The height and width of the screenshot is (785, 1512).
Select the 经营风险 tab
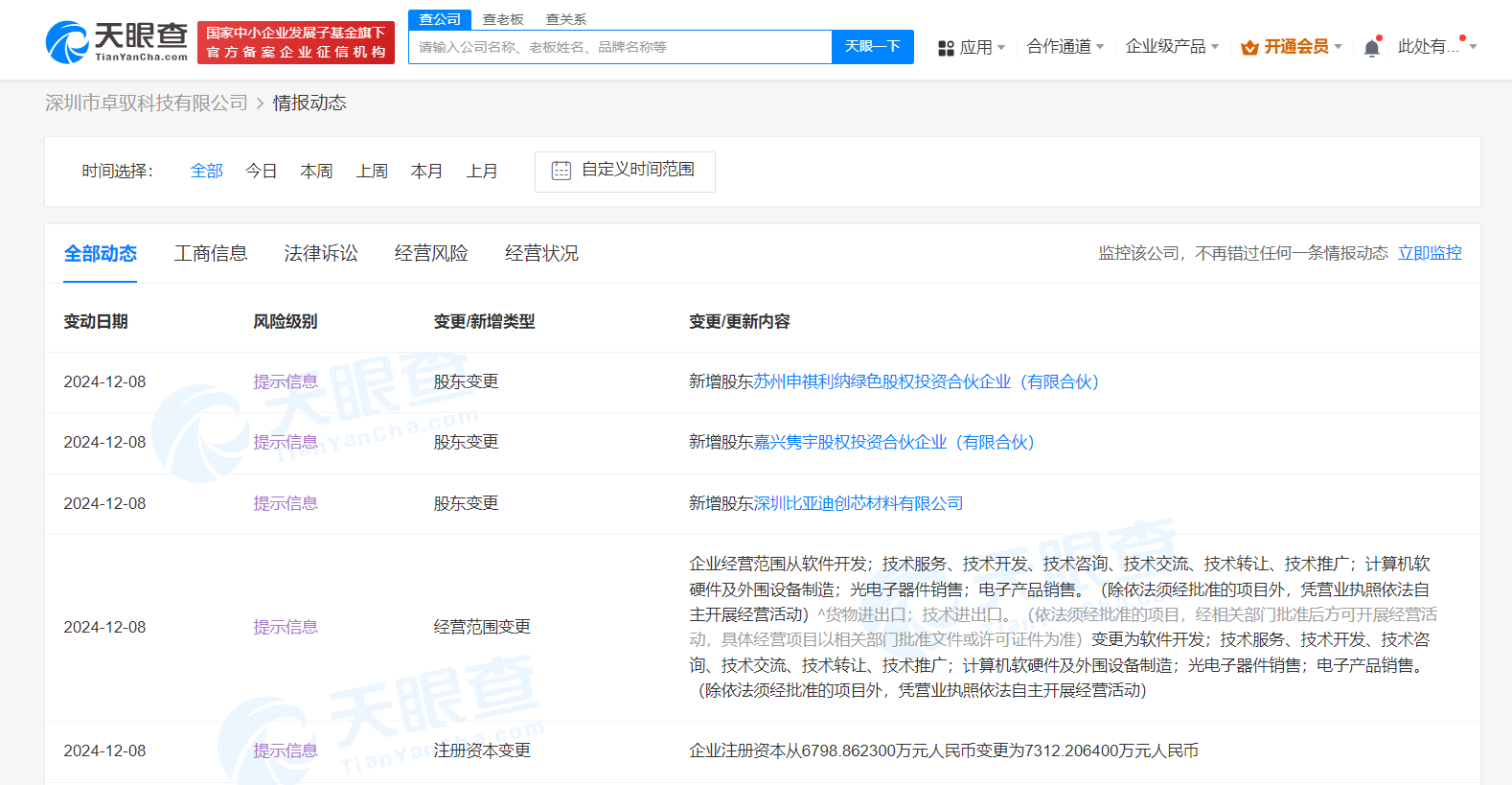click(x=431, y=253)
